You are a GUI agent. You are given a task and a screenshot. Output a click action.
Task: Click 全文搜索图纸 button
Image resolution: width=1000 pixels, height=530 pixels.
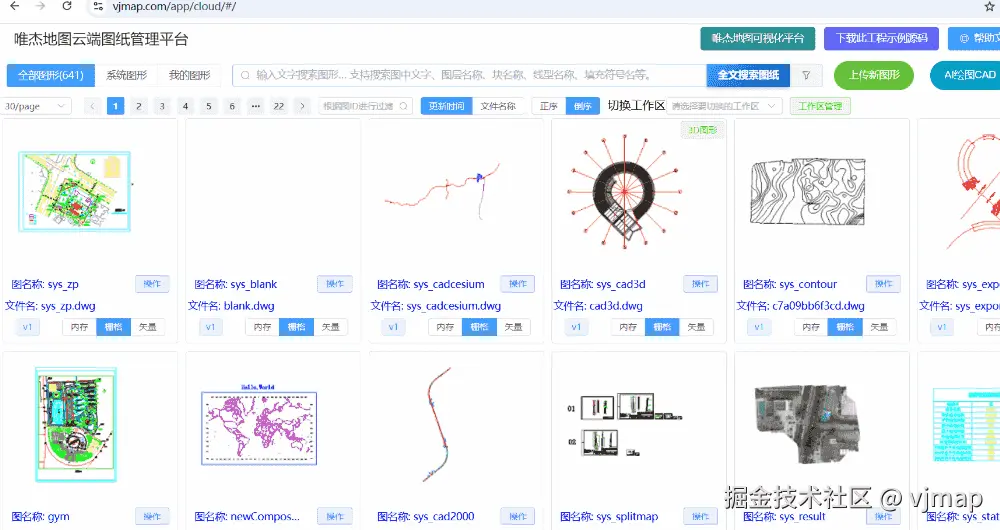pyautogui.click(x=748, y=75)
